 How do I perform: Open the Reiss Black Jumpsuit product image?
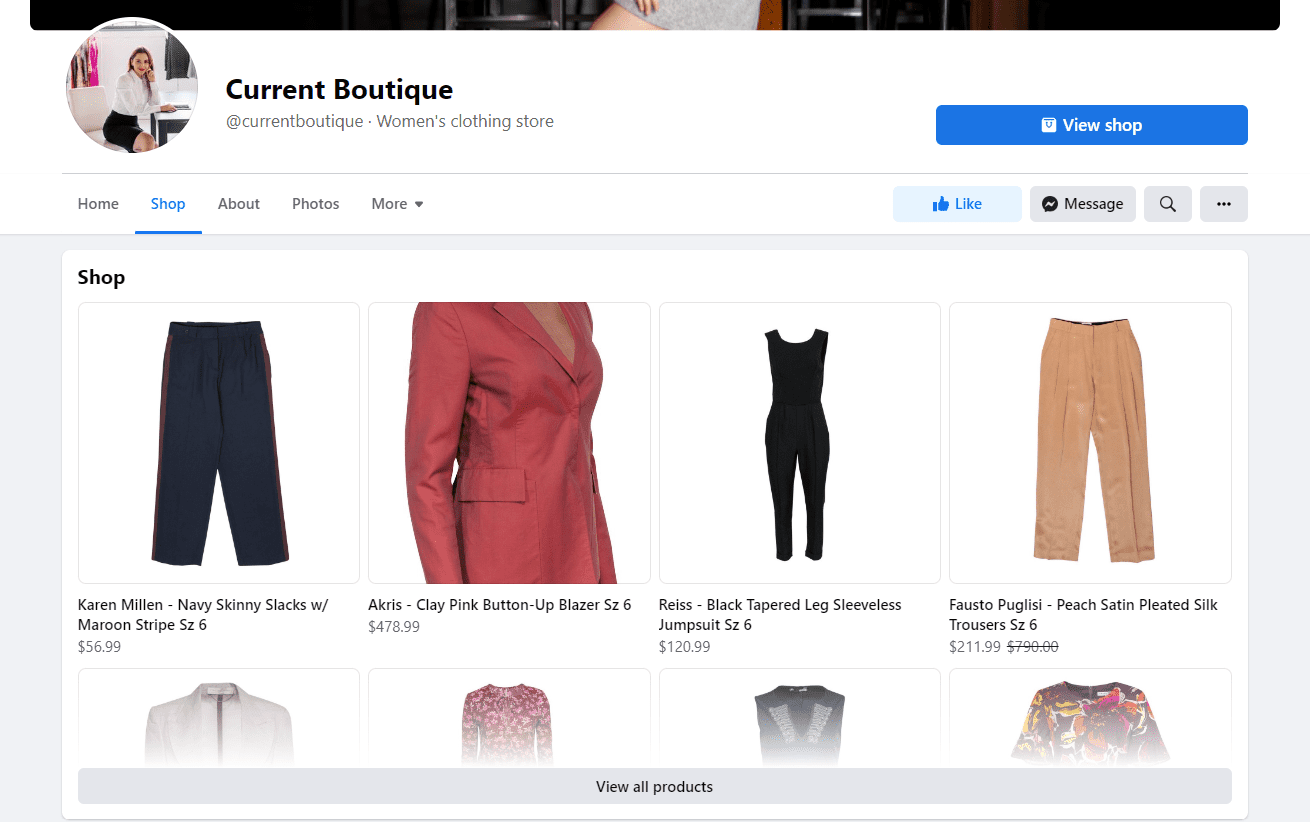tap(799, 442)
